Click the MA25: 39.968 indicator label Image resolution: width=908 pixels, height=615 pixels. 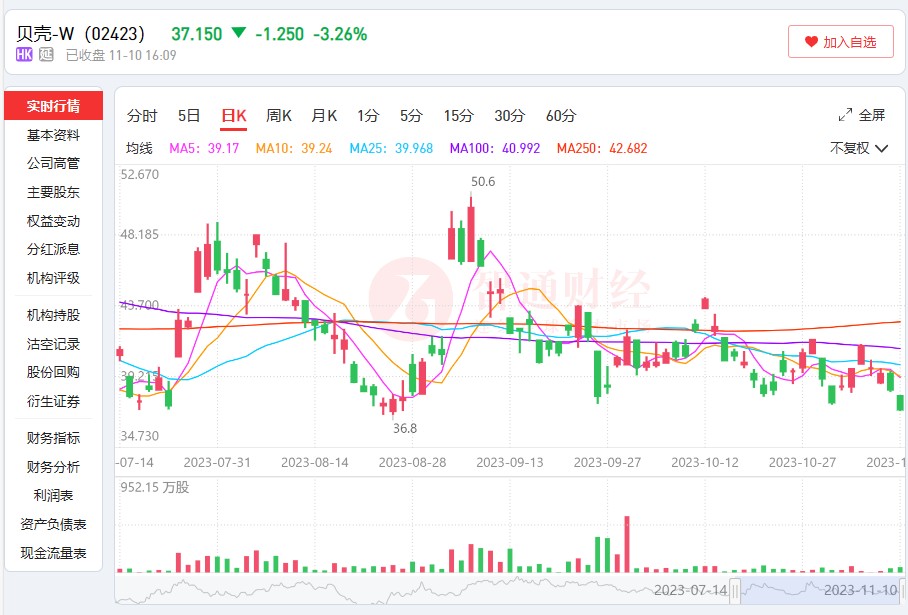click(x=391, y=148)
